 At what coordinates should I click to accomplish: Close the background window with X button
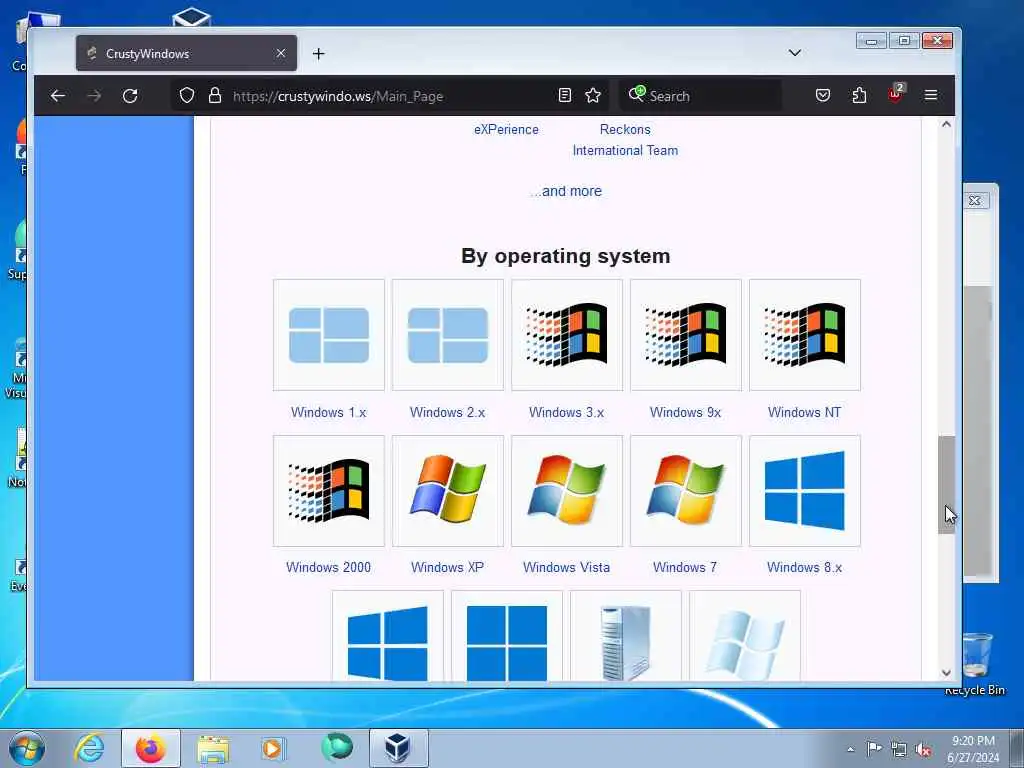(x=975, y=200)
